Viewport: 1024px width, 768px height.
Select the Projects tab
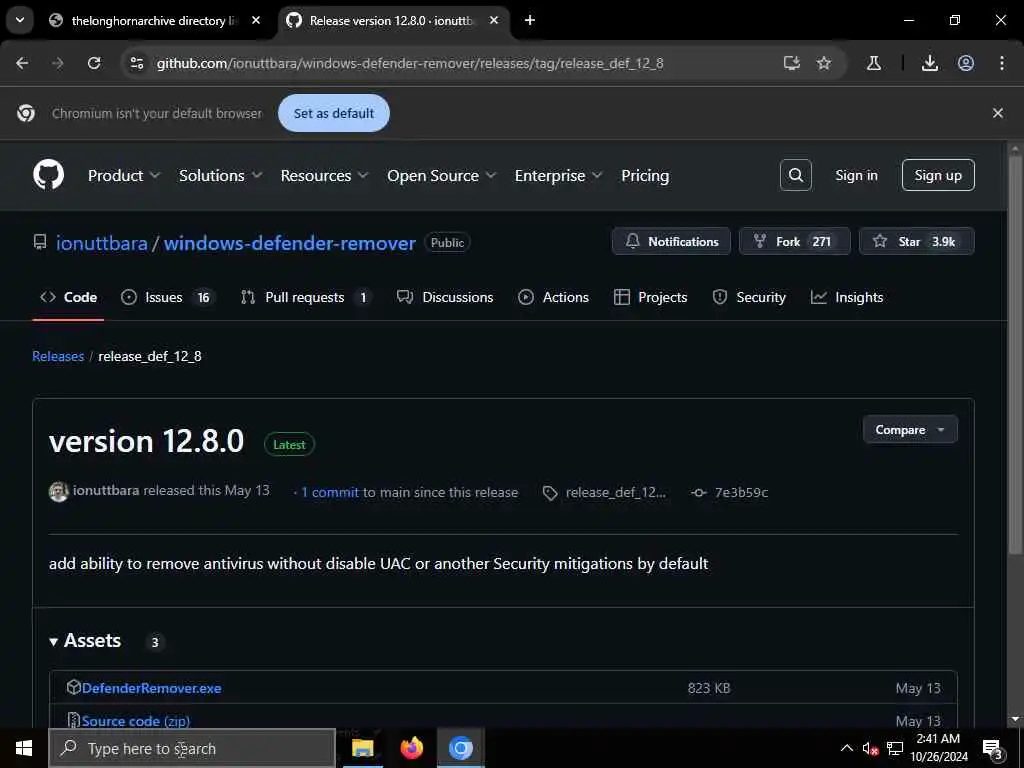pyautogui.click(x=650, y=297)
